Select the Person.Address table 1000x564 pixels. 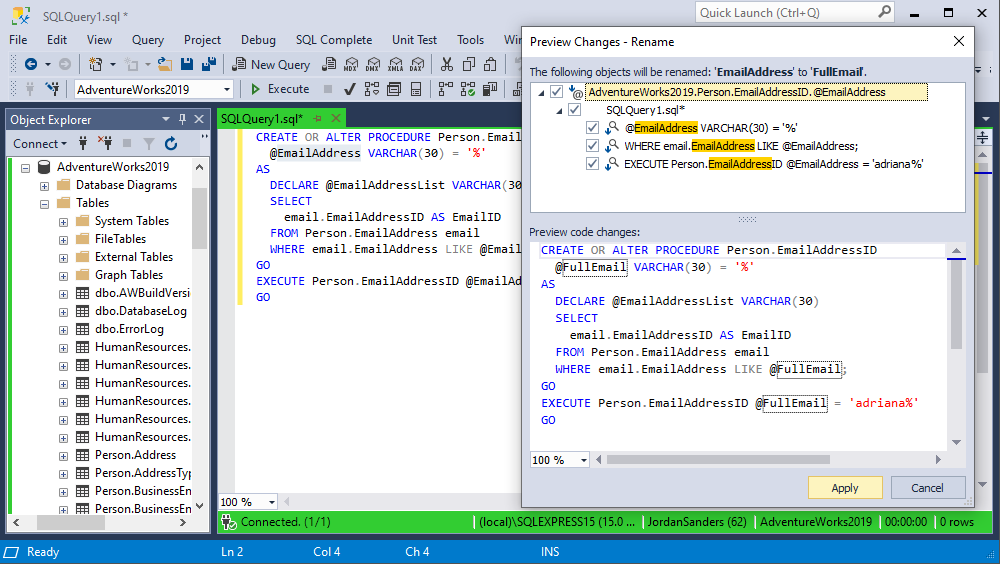coord(135,455)
